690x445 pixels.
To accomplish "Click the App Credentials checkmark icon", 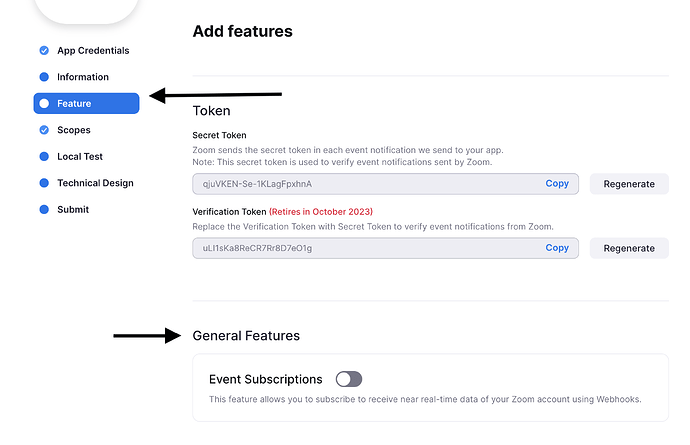I will [44, 51].
